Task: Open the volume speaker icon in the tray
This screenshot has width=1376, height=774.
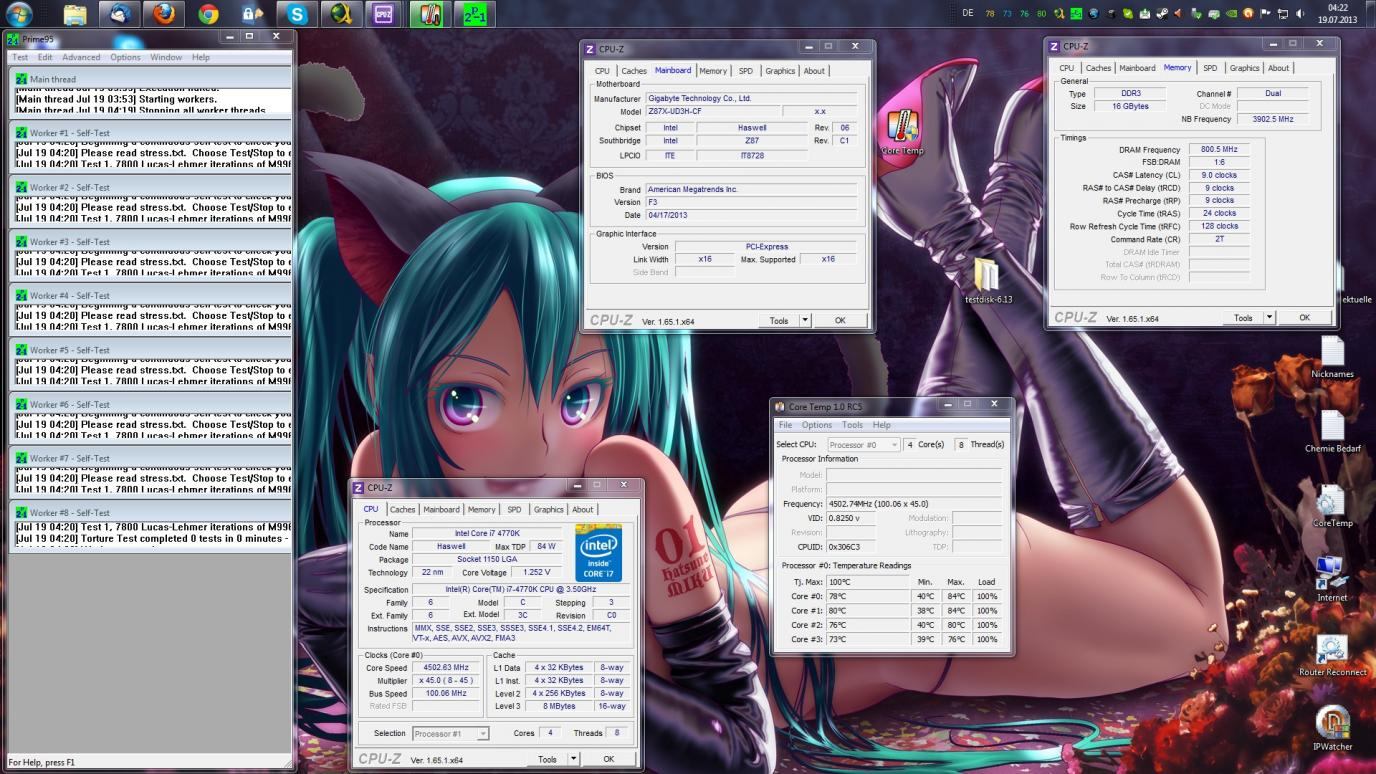Action: click(1300, 14)
